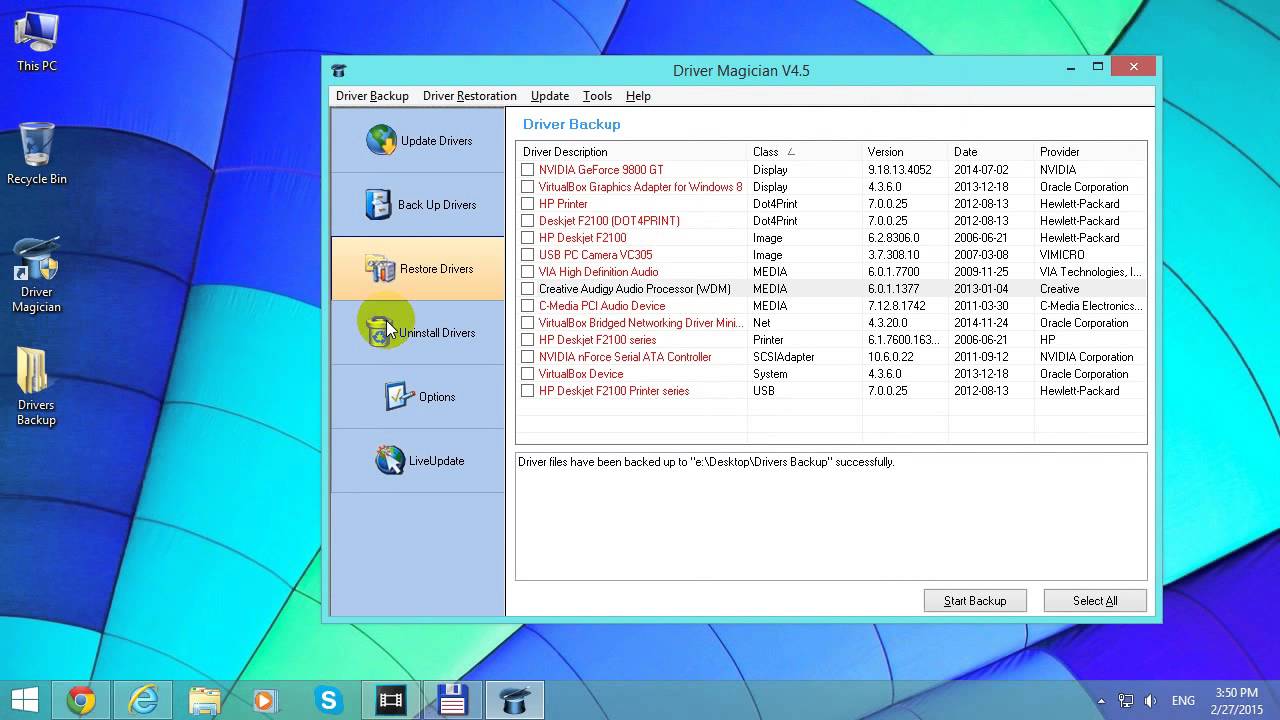Select the Recycle Bin desktop icon
This screenshot has width=1280, height=720.
click(37, 154)
